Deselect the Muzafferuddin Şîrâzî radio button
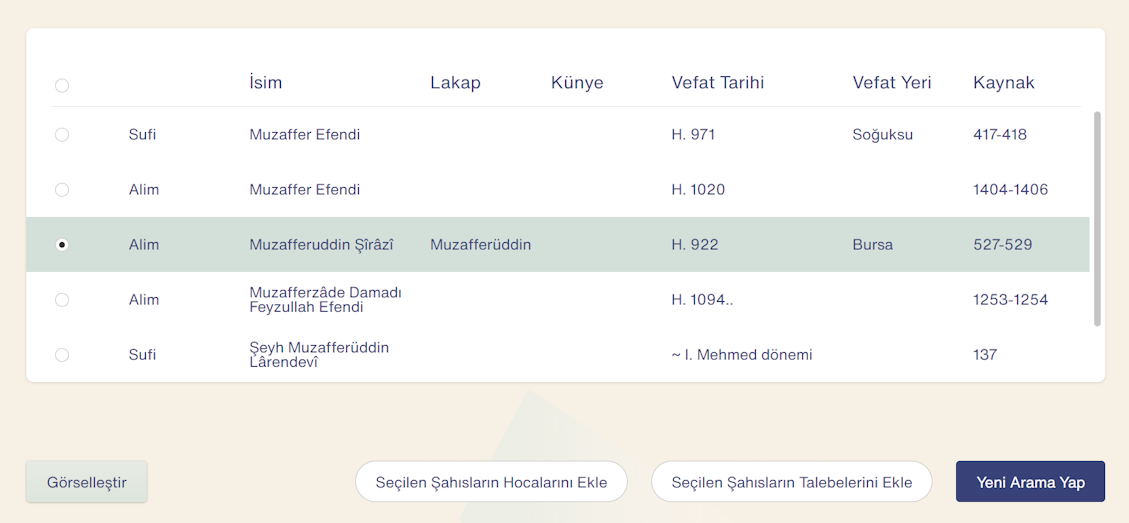Screen dimensions: 1129x523 [x=62, y=245]
